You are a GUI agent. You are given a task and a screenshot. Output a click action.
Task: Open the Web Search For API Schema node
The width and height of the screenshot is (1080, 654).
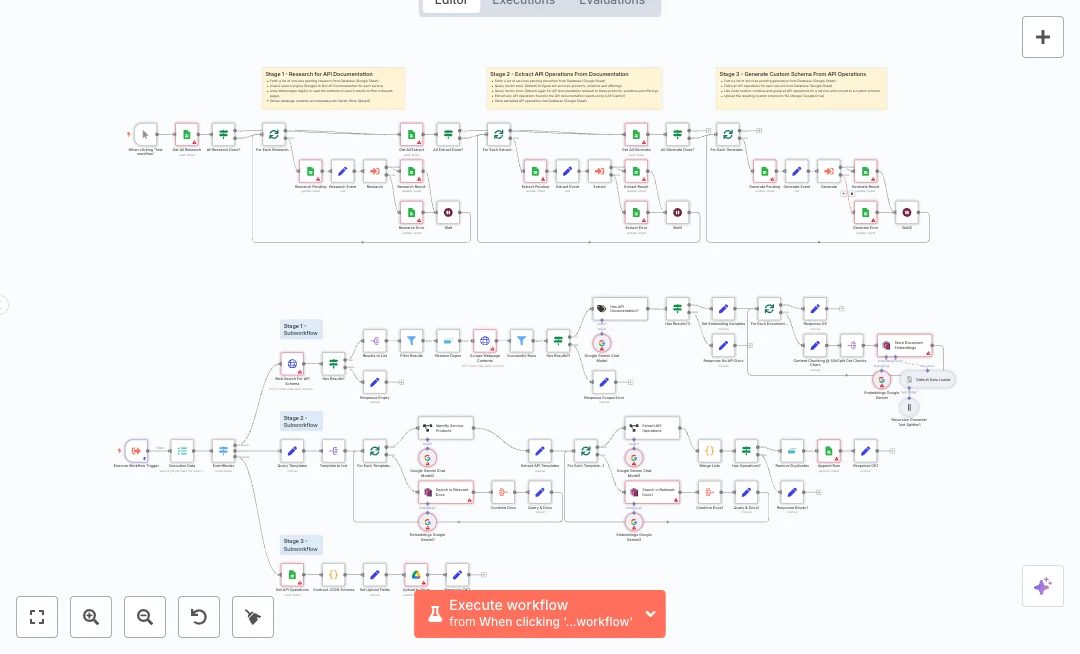(292, 363)
